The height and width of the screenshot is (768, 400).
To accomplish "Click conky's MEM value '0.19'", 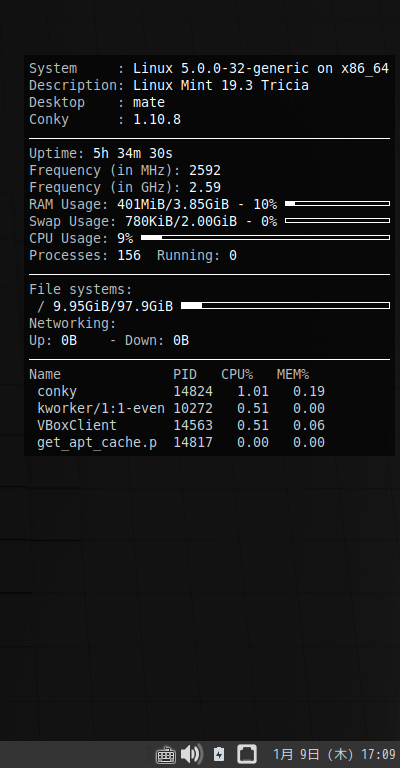I will coord(309,392).
